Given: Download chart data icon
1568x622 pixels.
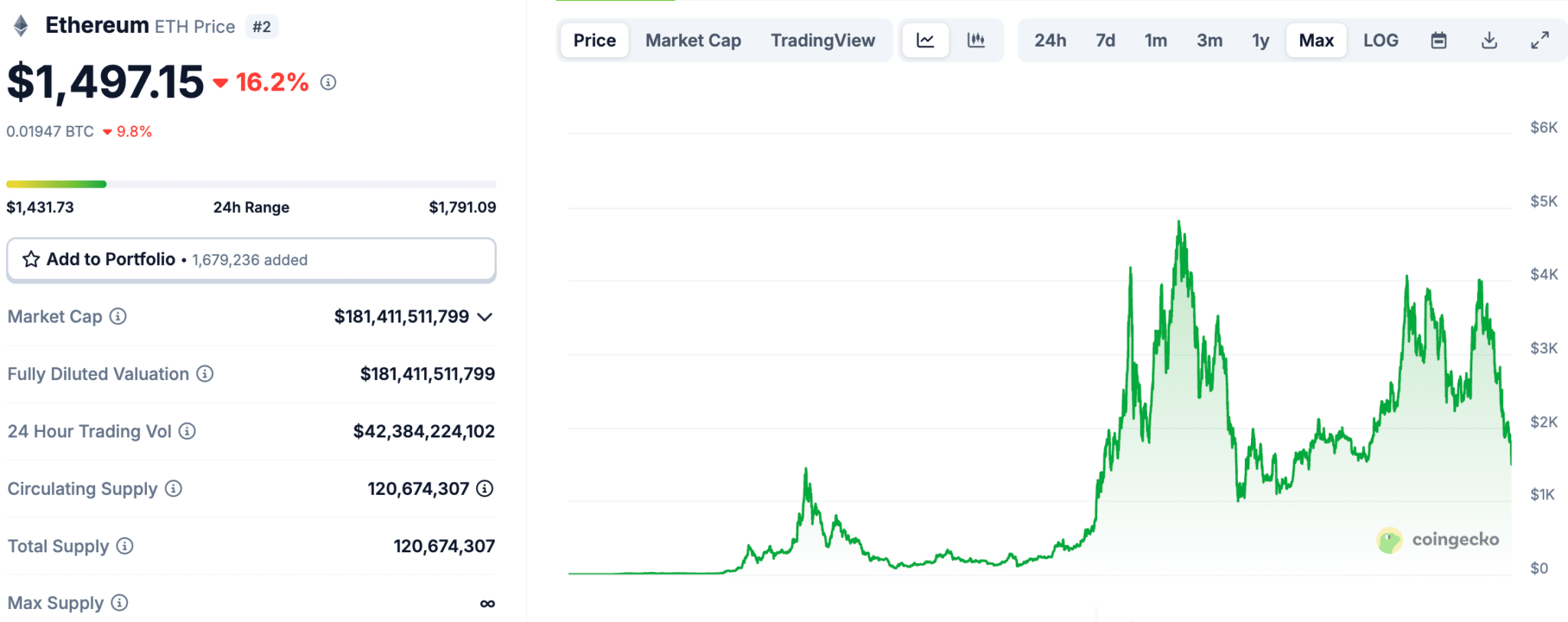Looking at the screenshot, I should [1489, 41].
